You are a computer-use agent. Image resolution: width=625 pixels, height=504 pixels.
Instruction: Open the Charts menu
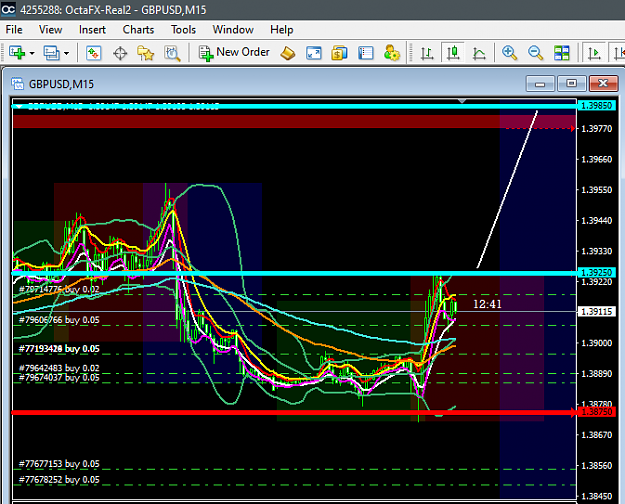[138, 30]
